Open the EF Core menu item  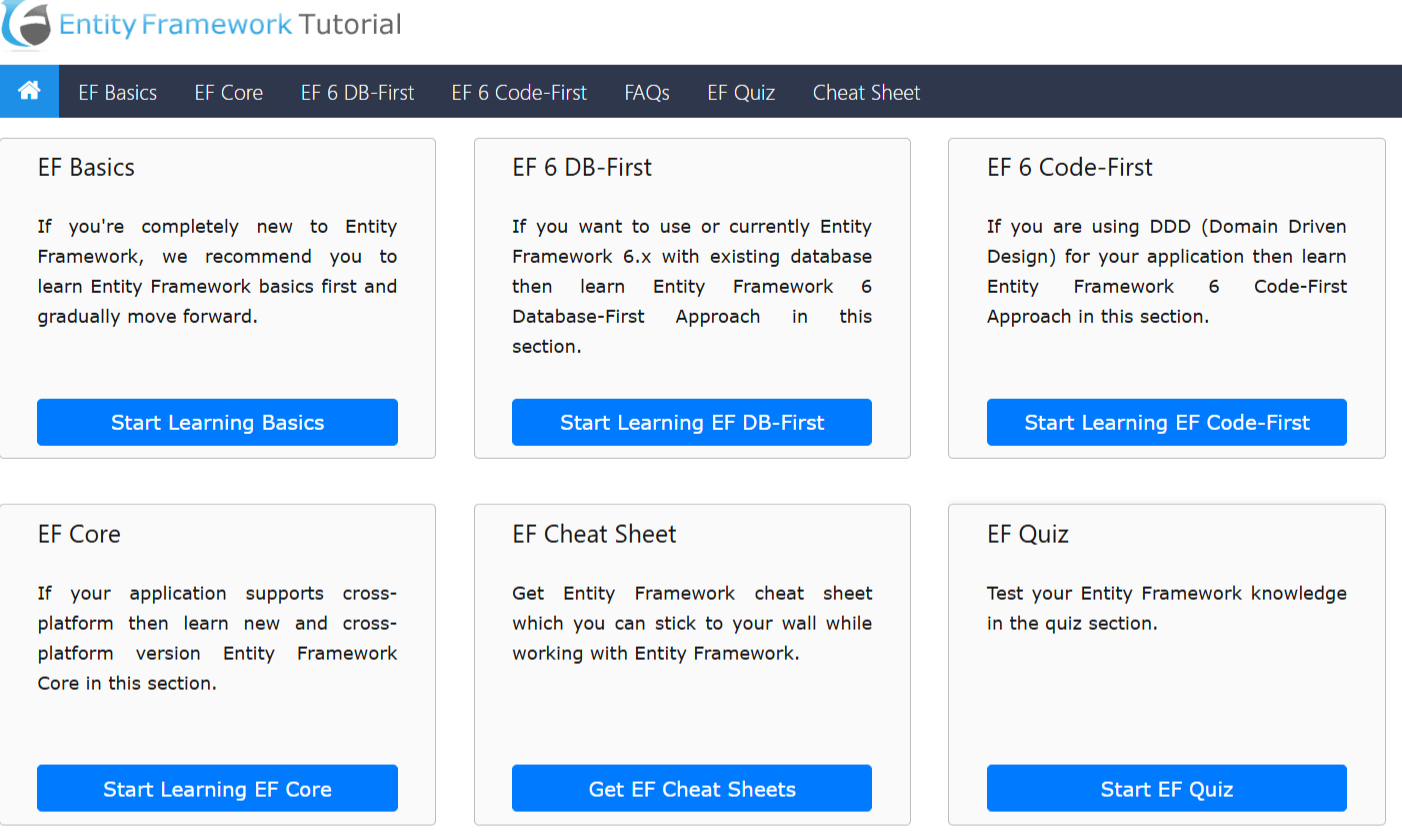pyautogui.click(x=229, y=92)
